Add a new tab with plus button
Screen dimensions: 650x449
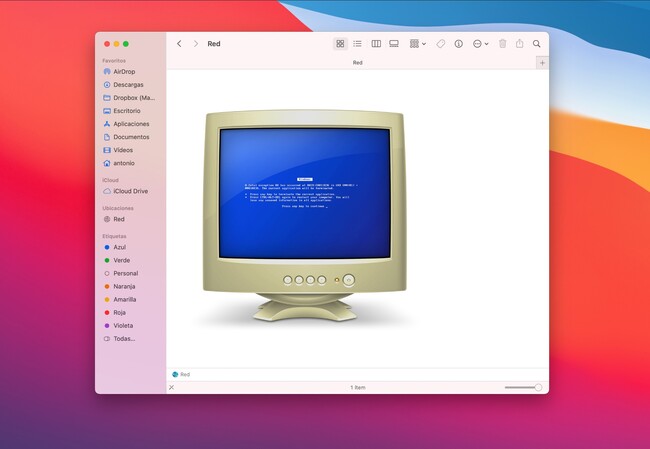click(x=542, y=63)
